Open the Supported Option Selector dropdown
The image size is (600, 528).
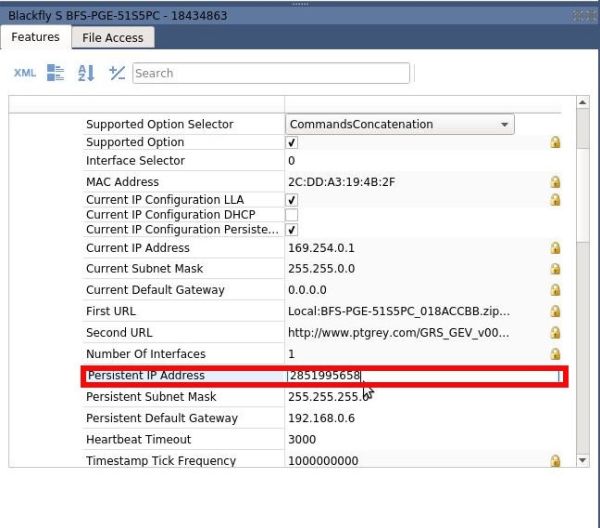tap(399, 124)
